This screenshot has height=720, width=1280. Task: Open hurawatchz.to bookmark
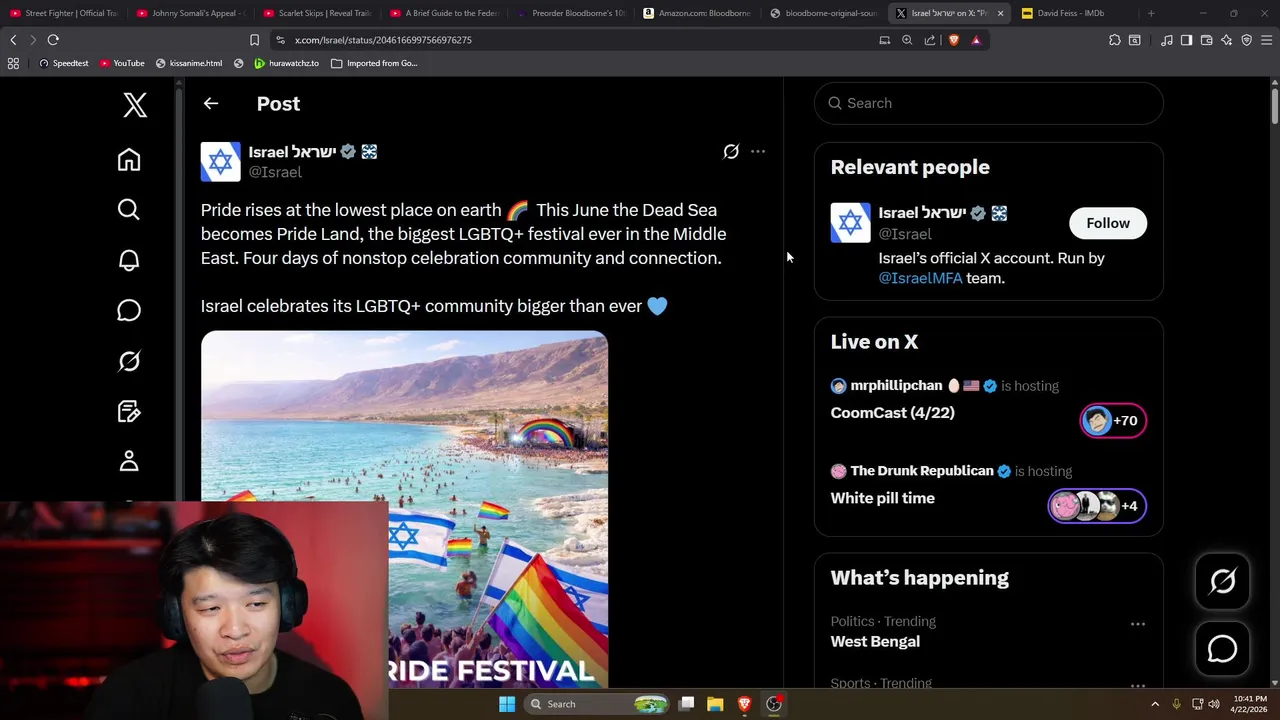pyautogui.click(x=286, y=63)
